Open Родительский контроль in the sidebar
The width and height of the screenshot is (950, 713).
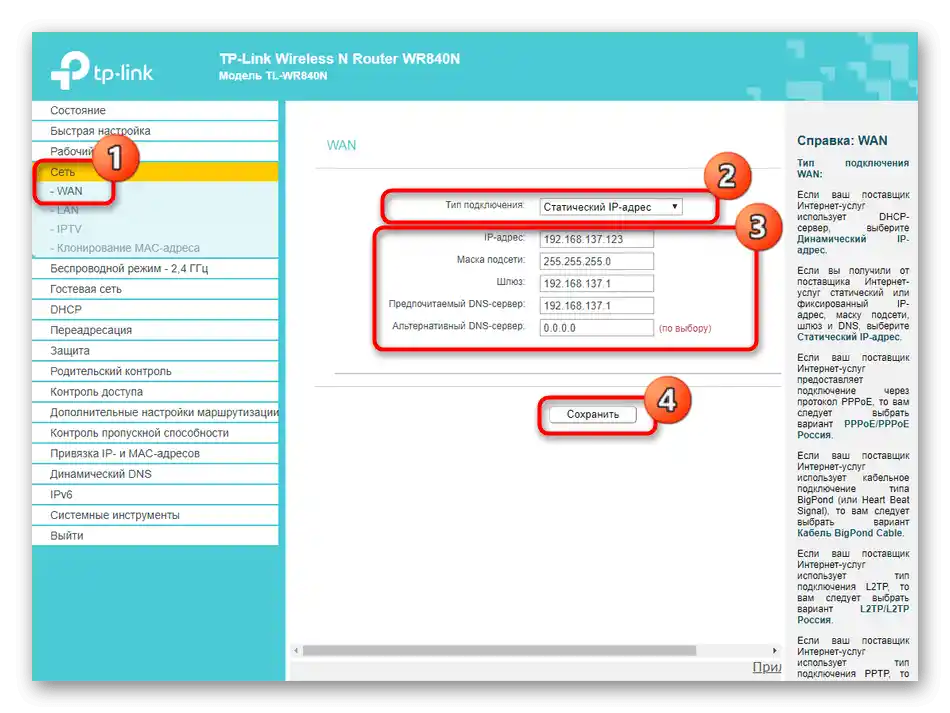click(x=155, y=371)
